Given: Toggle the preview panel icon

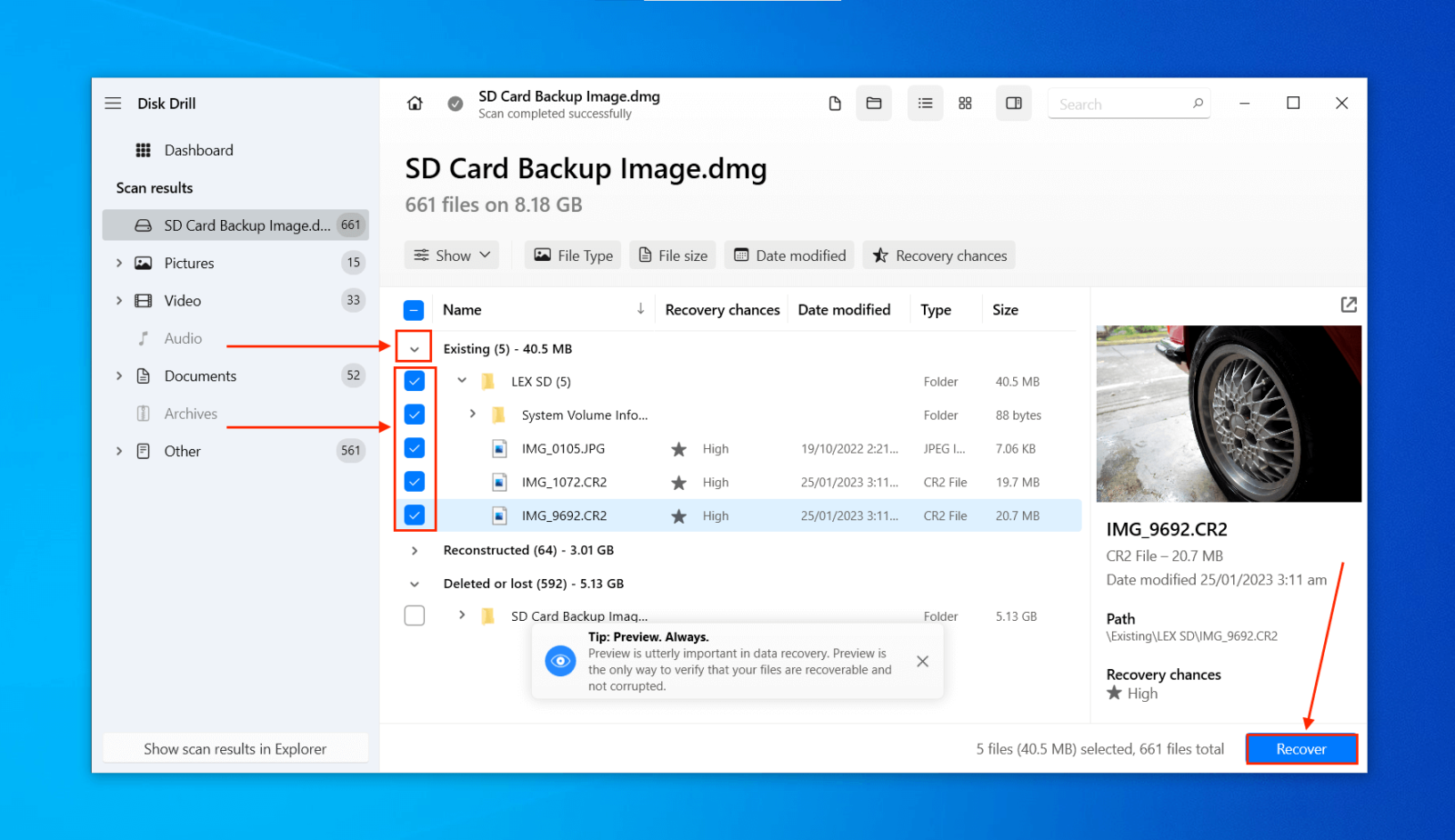Looking at the screenshot, I should tap(1013, 103).
